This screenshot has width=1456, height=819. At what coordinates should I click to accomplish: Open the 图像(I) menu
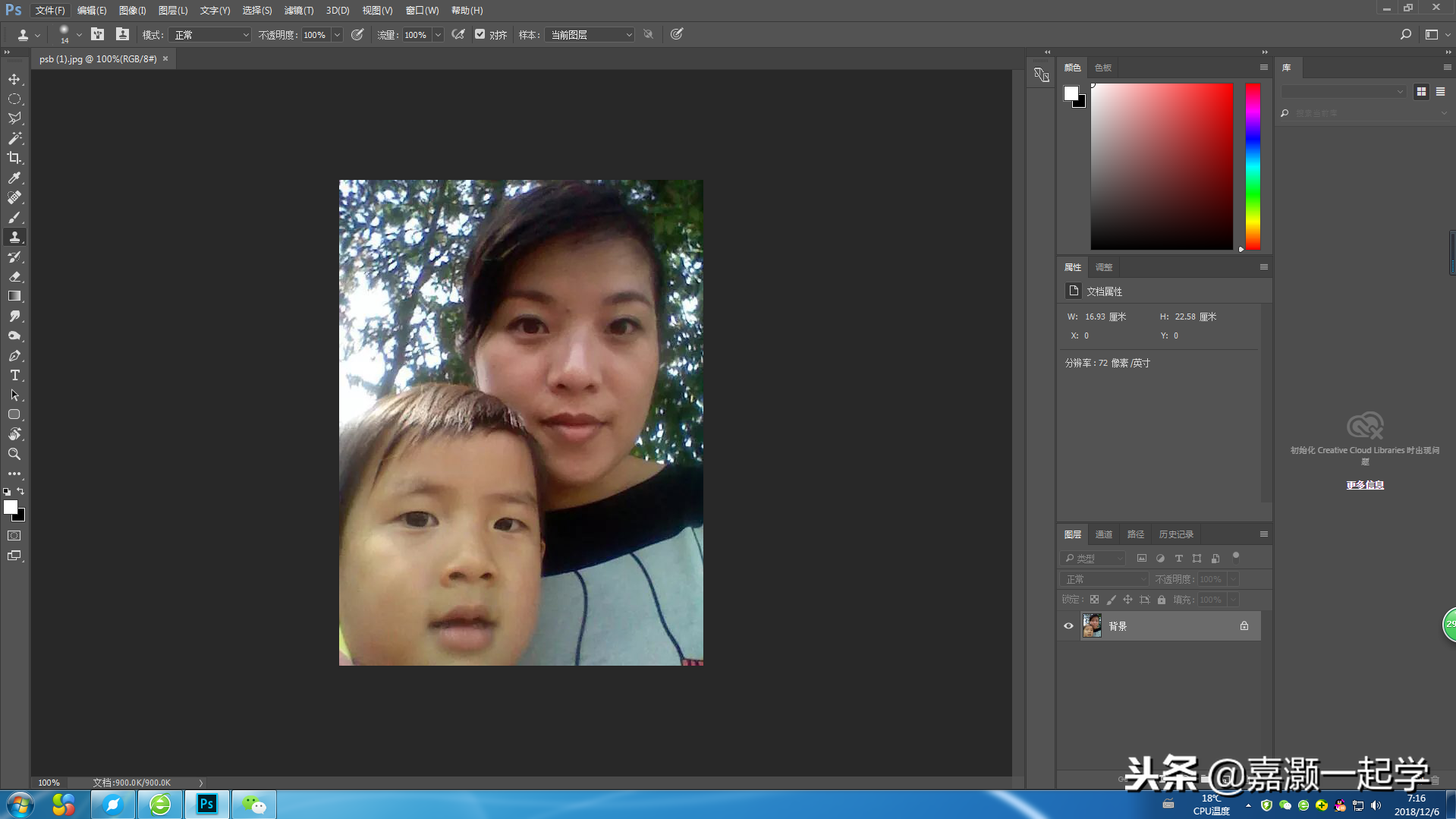pyautogui.click(x=132, y=11)
